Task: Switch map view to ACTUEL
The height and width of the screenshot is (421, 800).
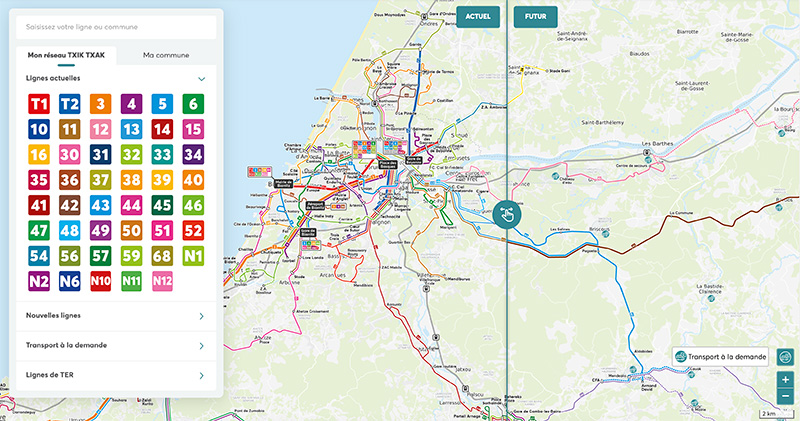Action: pyautogui.click(x=477, y=16)
